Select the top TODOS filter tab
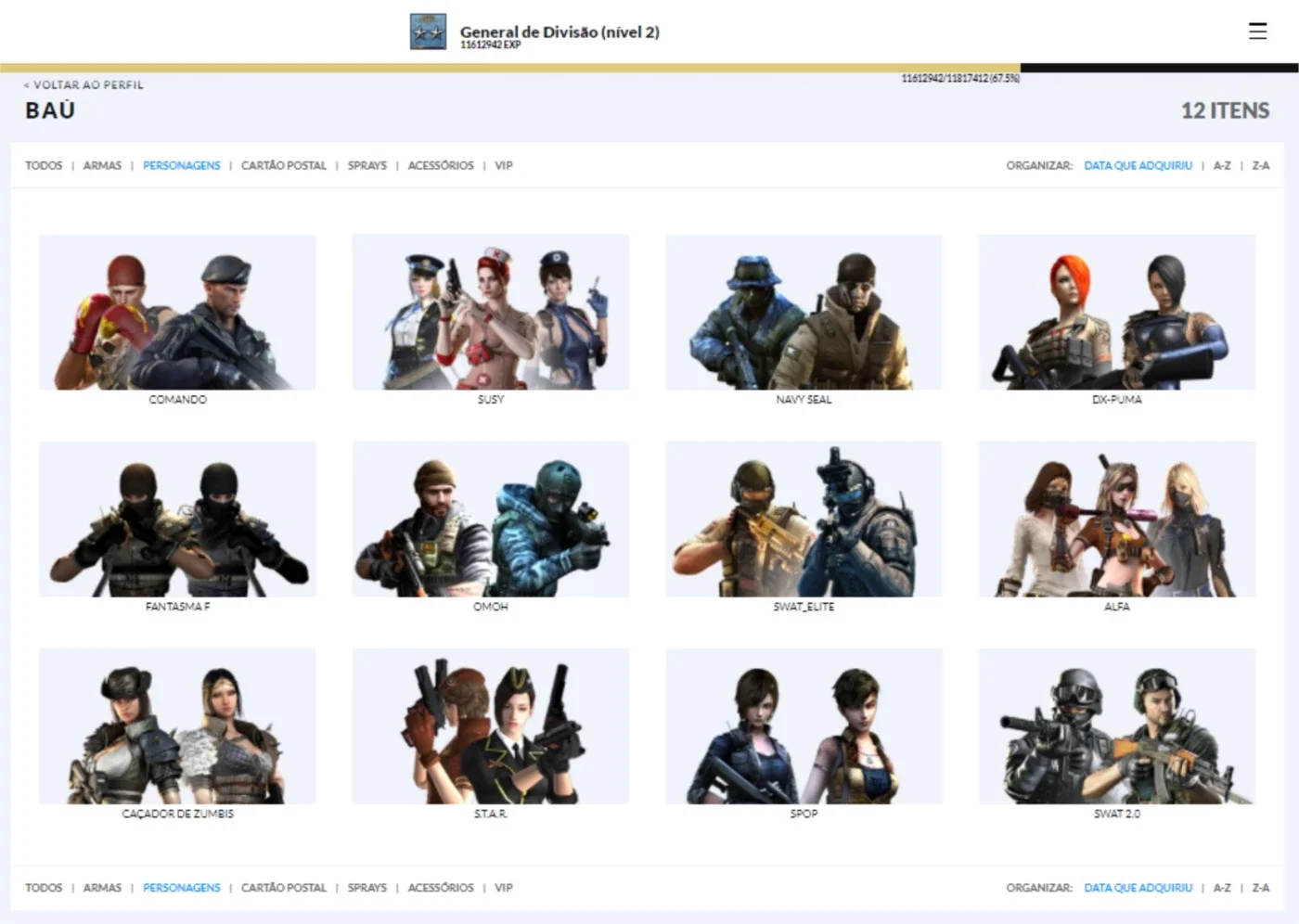This screenshot has width=1299, height=924. pyautogui.click(x=44, y=165)
